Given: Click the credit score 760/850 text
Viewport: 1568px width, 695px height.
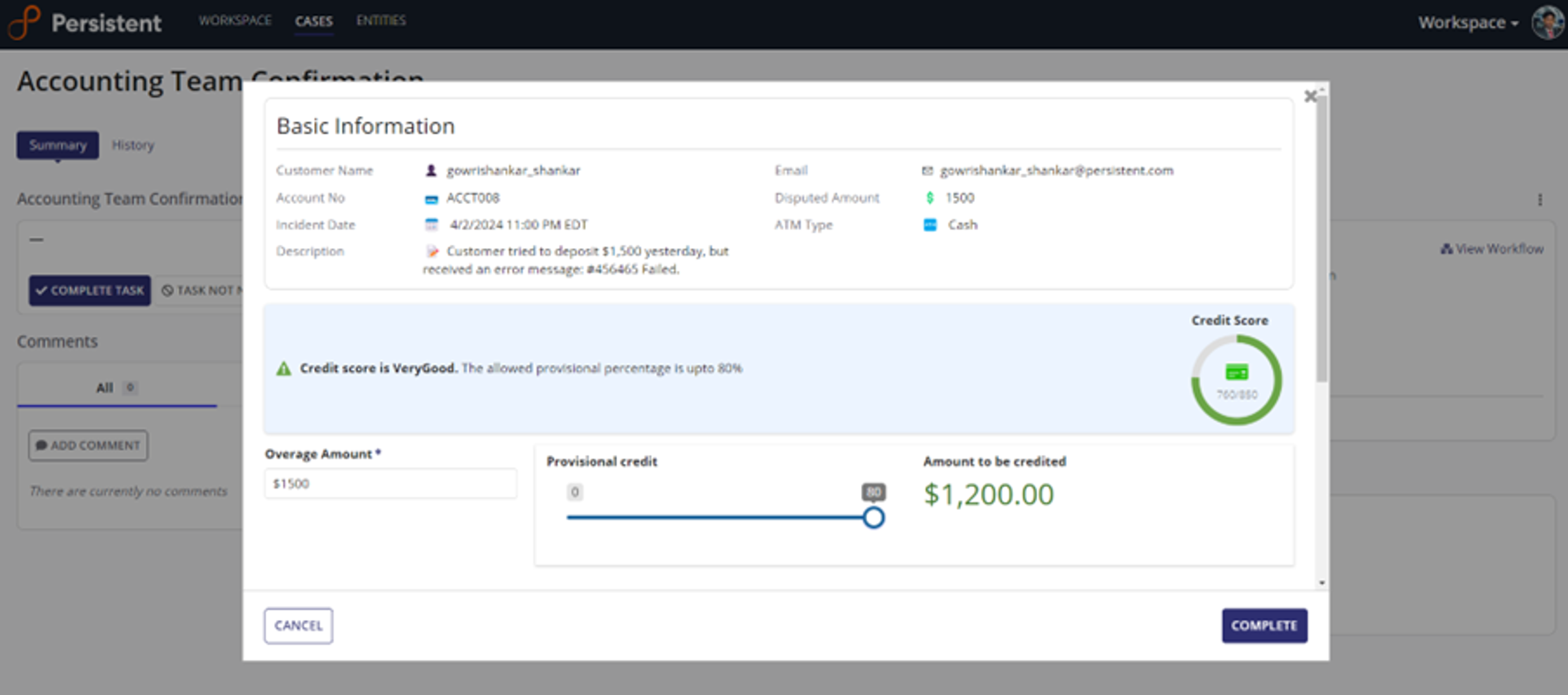Looking at the screenshot, I should pyautogui.click(x=1237, y=395).
